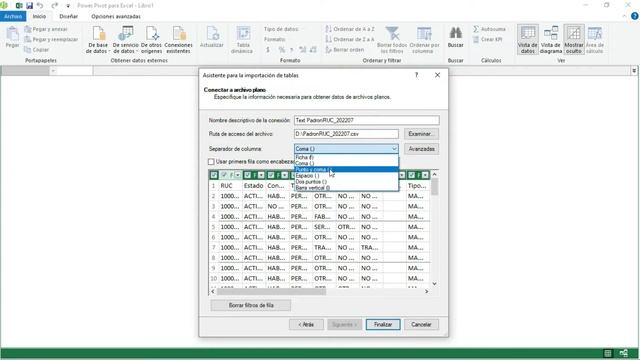The image size is (640, 360).
Task: Open the De base de datos import menu
Action: click(x=98, y=40)
